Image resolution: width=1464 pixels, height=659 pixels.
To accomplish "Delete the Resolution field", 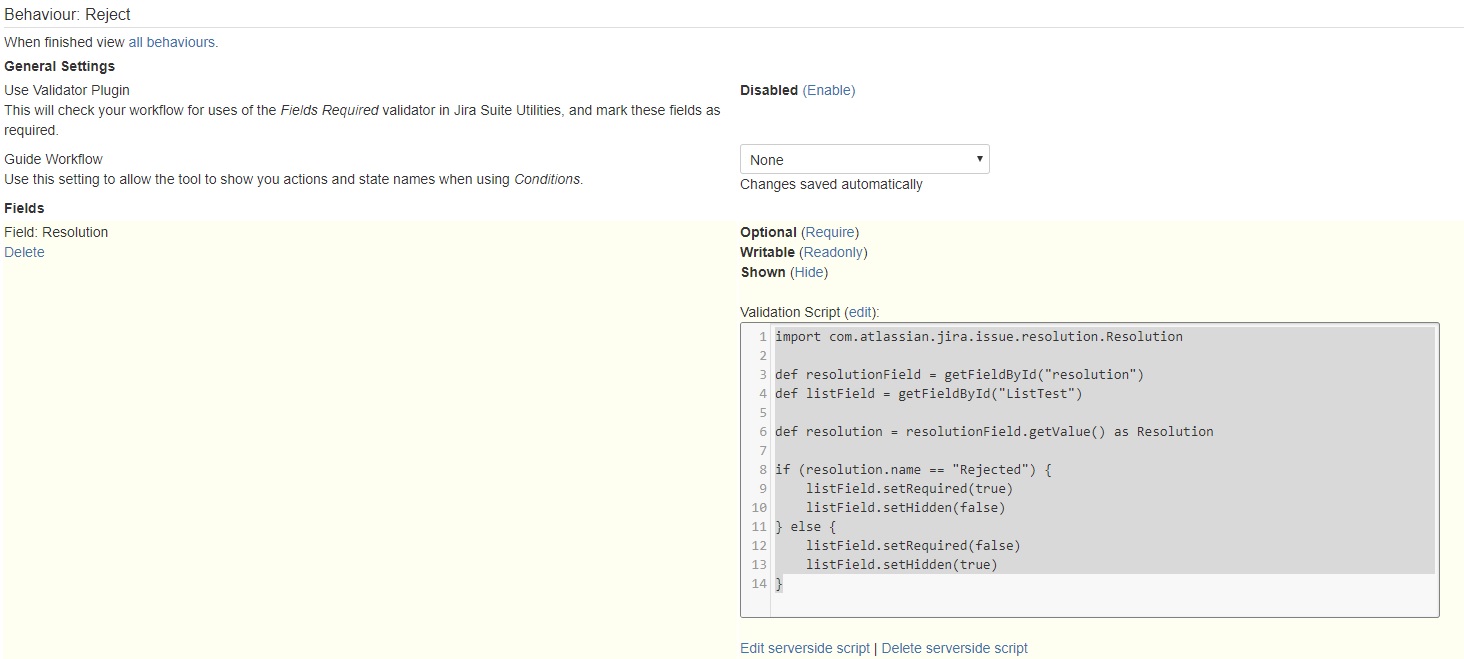I will click(x=24, y=252).
